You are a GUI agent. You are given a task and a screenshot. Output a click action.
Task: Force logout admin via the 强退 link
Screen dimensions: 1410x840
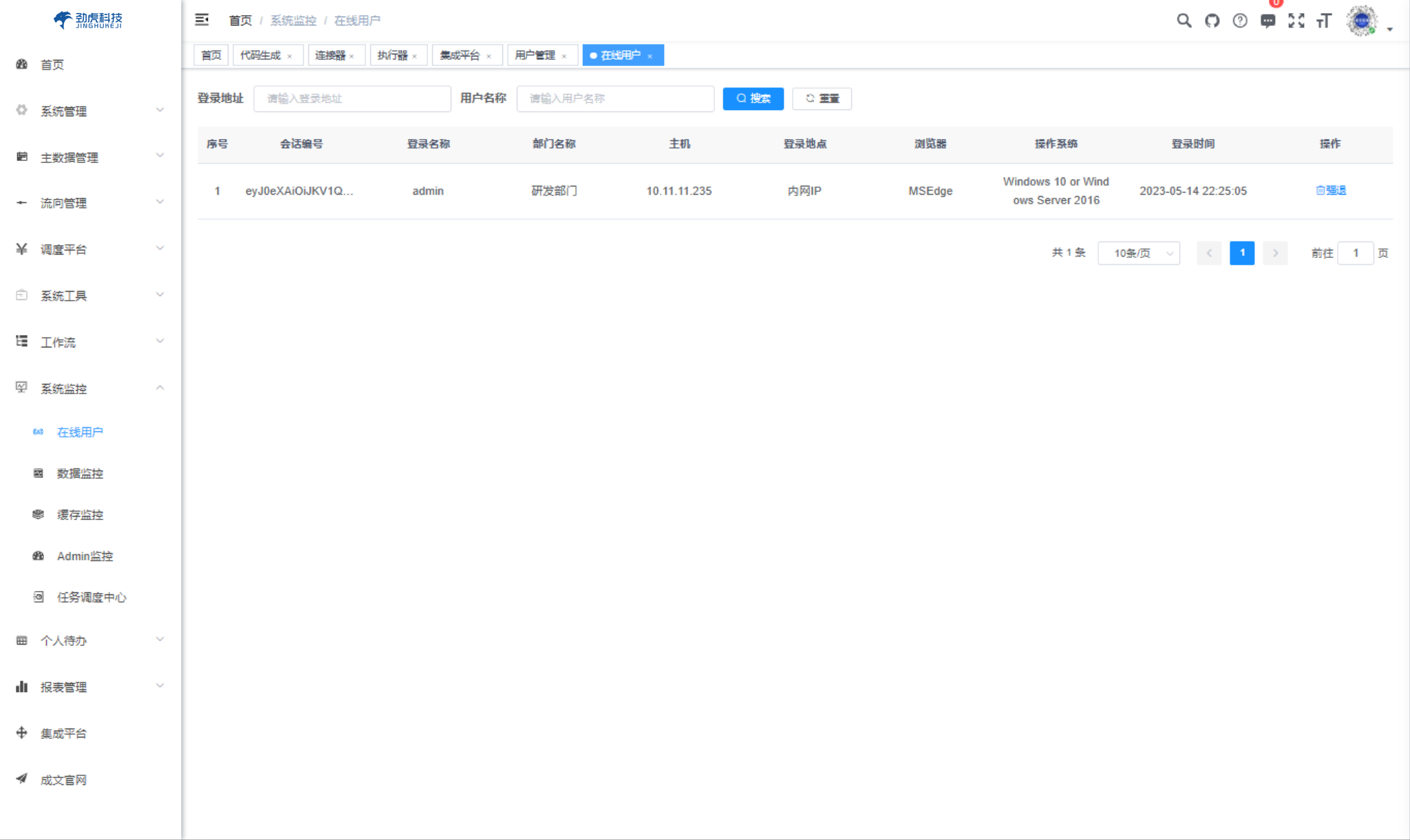click(1331, 191)
